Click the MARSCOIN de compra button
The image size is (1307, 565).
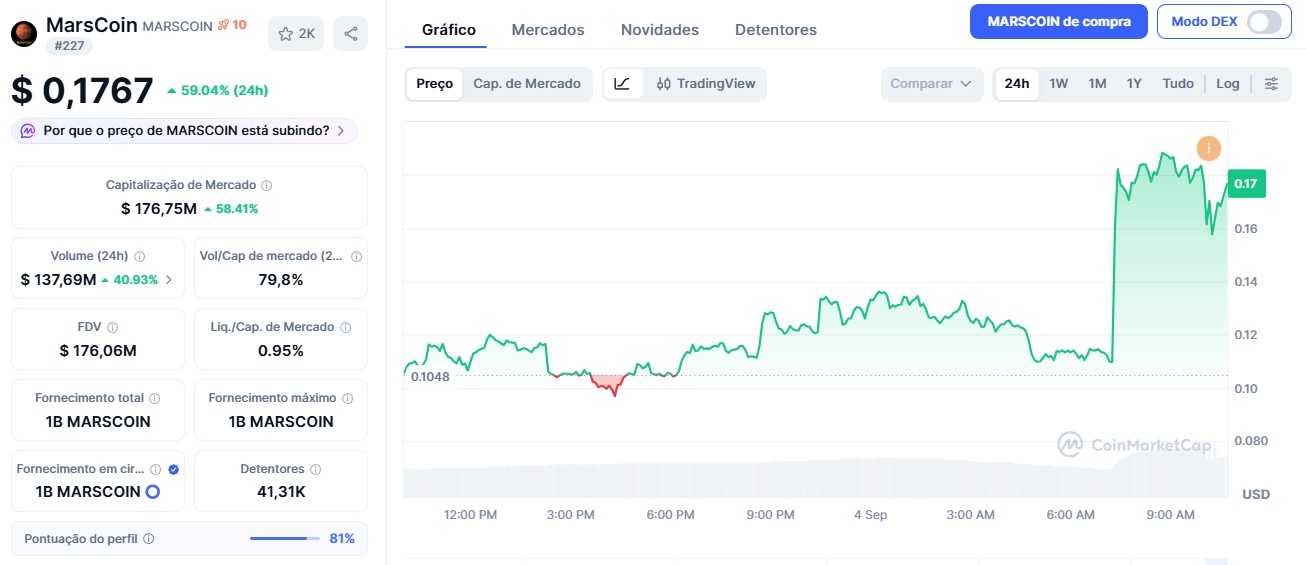point(1059,21)
